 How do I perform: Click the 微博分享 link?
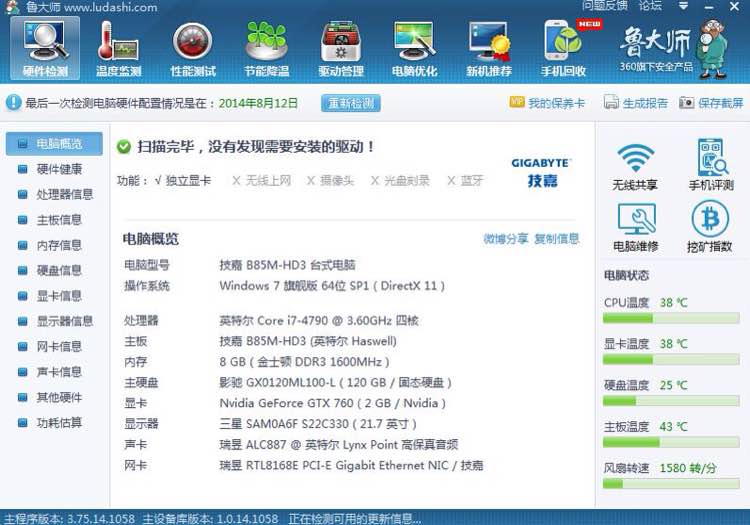tap(506, 238)
